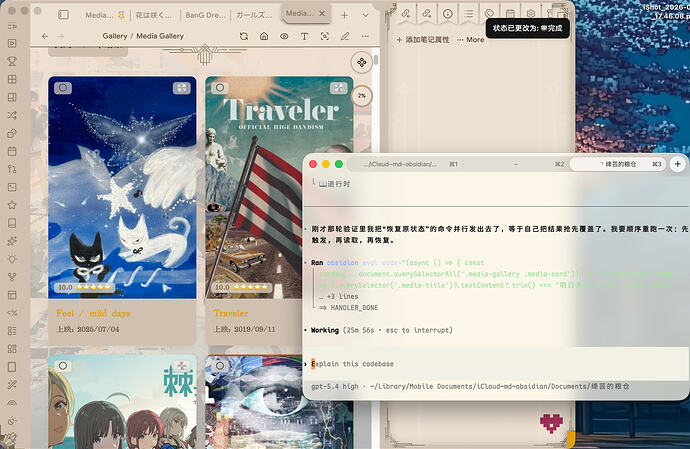Add a new terminal tab with plus
Viewport: 690px width, 449px height.
point(678,164)
